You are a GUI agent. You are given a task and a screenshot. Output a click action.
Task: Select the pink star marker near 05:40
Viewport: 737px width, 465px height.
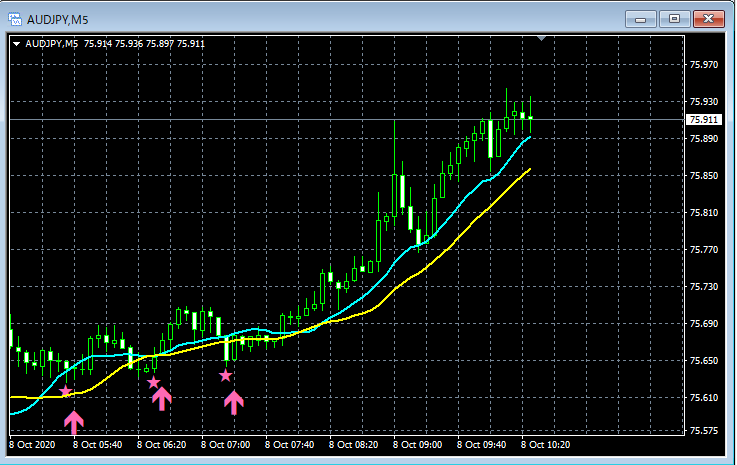tap(65, 391)
